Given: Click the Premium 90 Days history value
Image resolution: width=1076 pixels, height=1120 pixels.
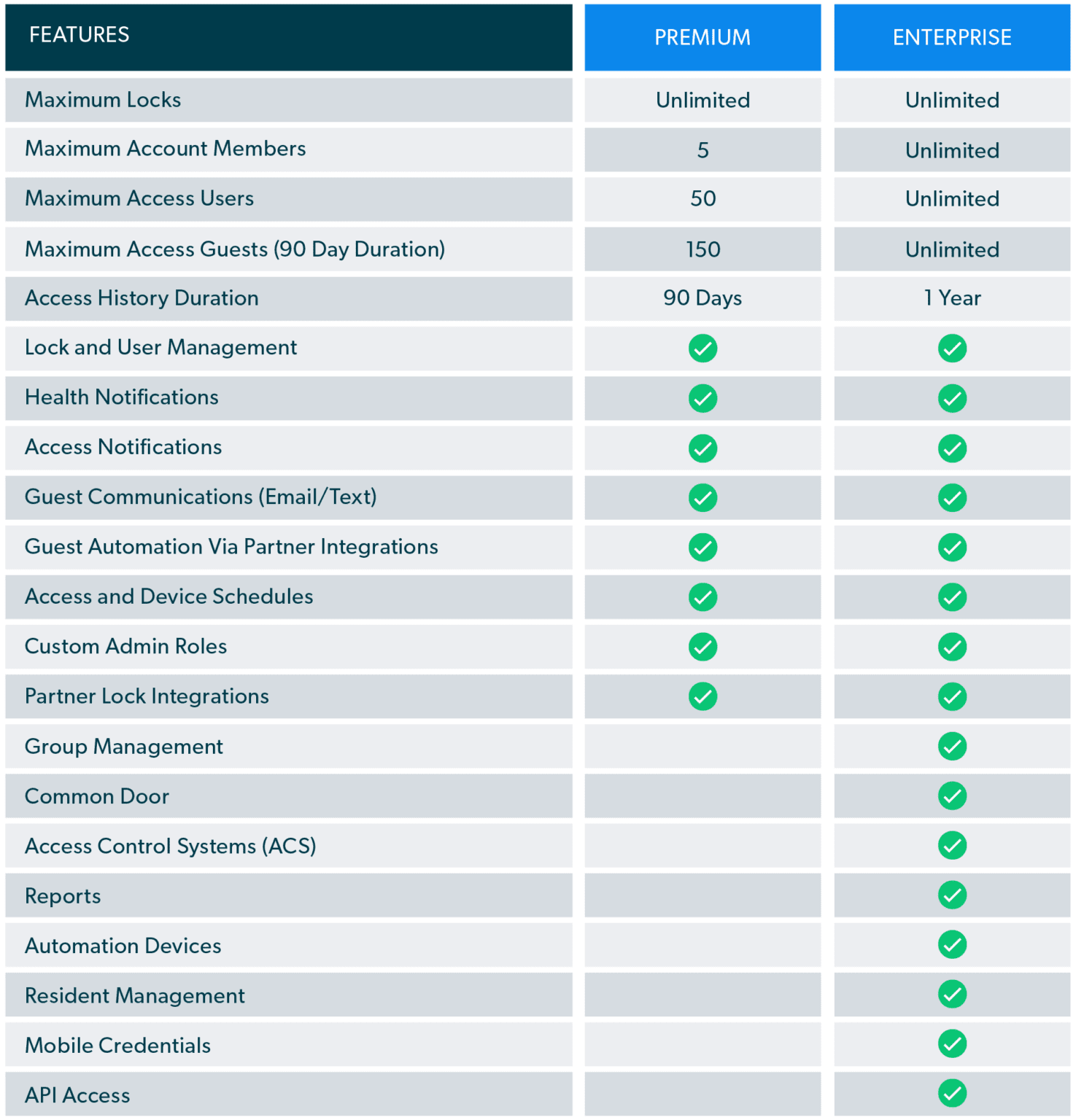Looking at the screenshot, I should click(x=703, y=298).
